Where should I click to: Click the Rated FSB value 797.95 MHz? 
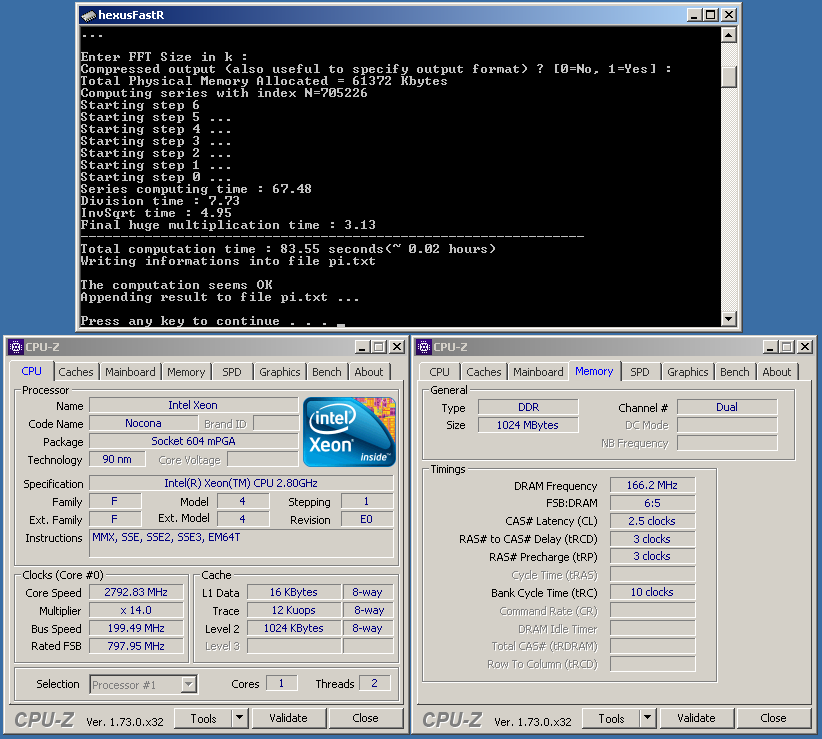(136, 646)
